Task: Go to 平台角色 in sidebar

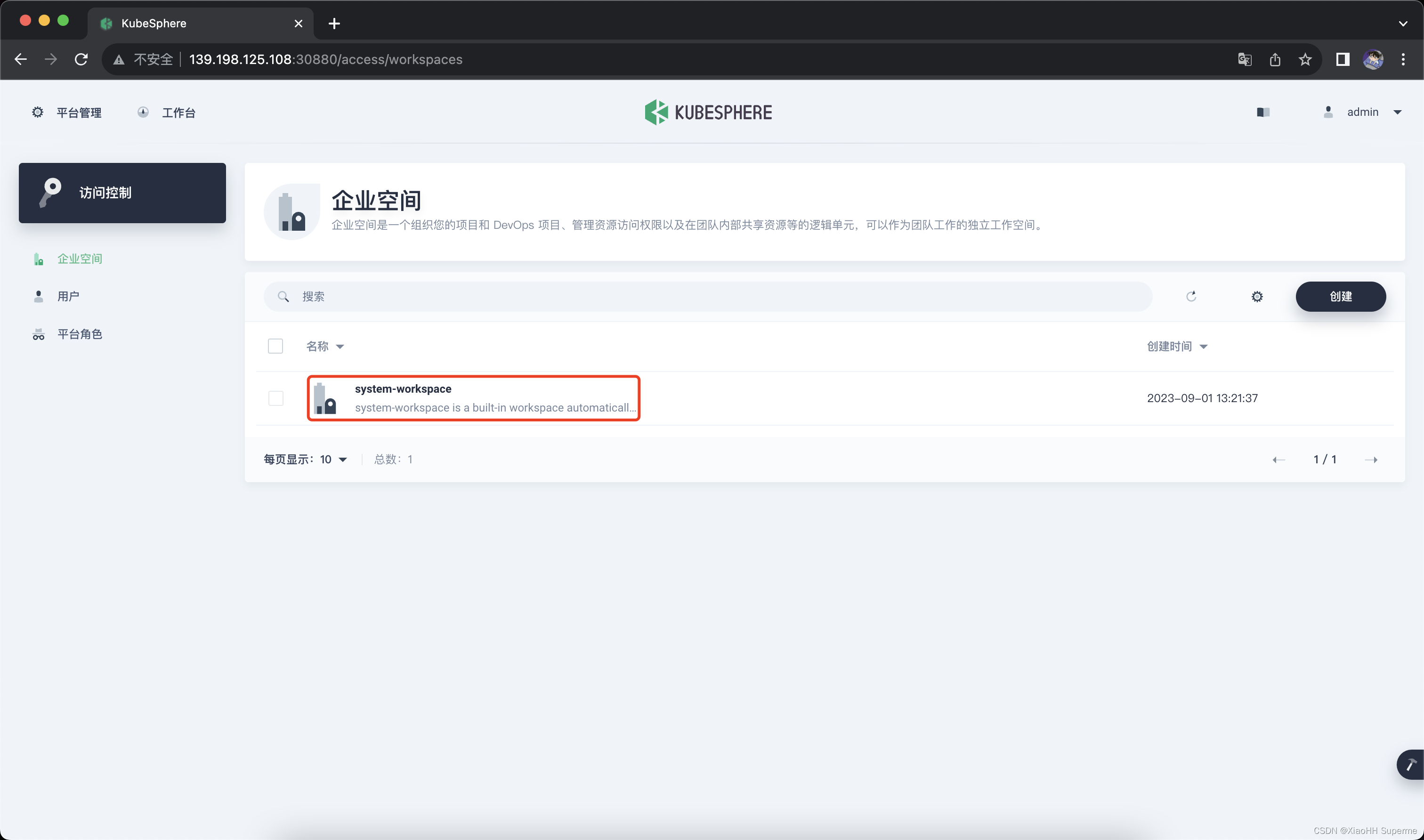Action: click(79, 334)
